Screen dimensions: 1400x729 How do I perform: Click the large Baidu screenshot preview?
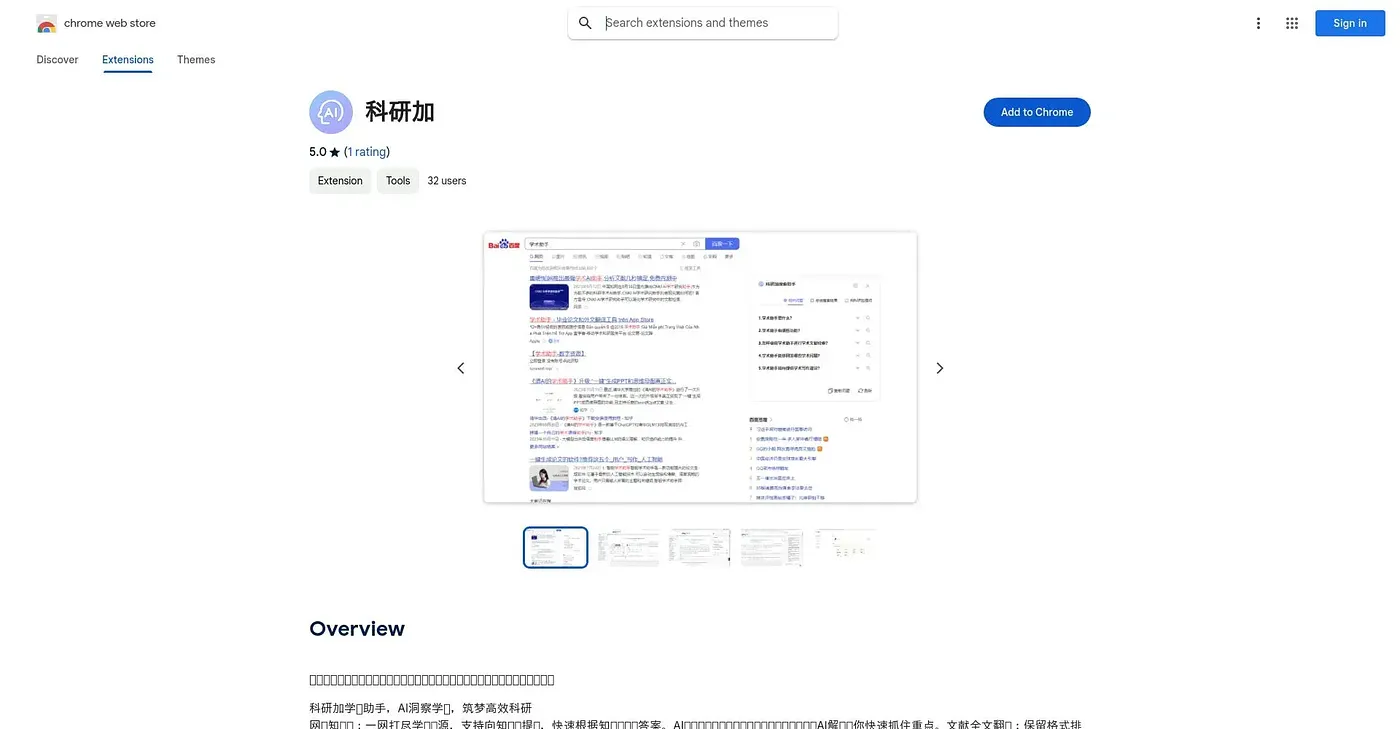700,367
